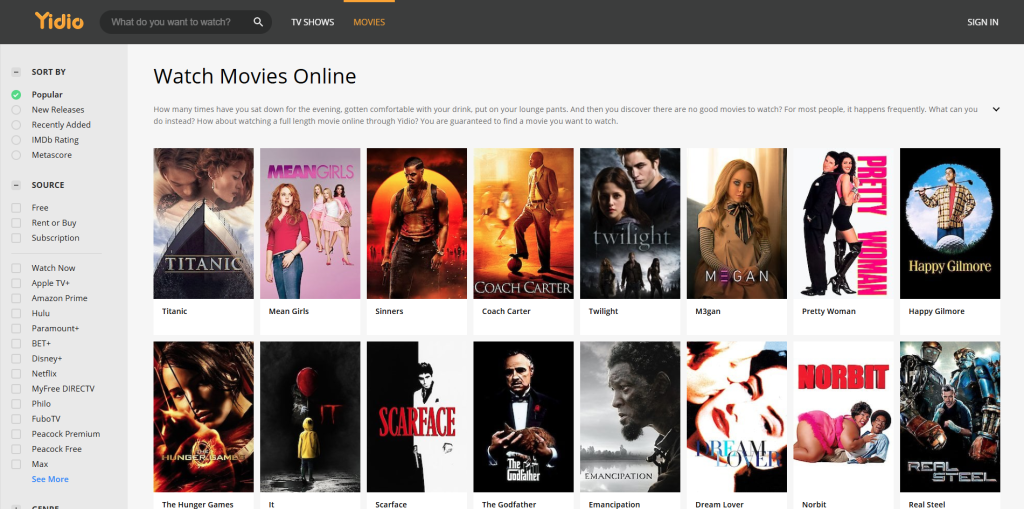Click the Twilight title text
The width and height of the screenshot is (1024, 509).
[x=603, y=311]
